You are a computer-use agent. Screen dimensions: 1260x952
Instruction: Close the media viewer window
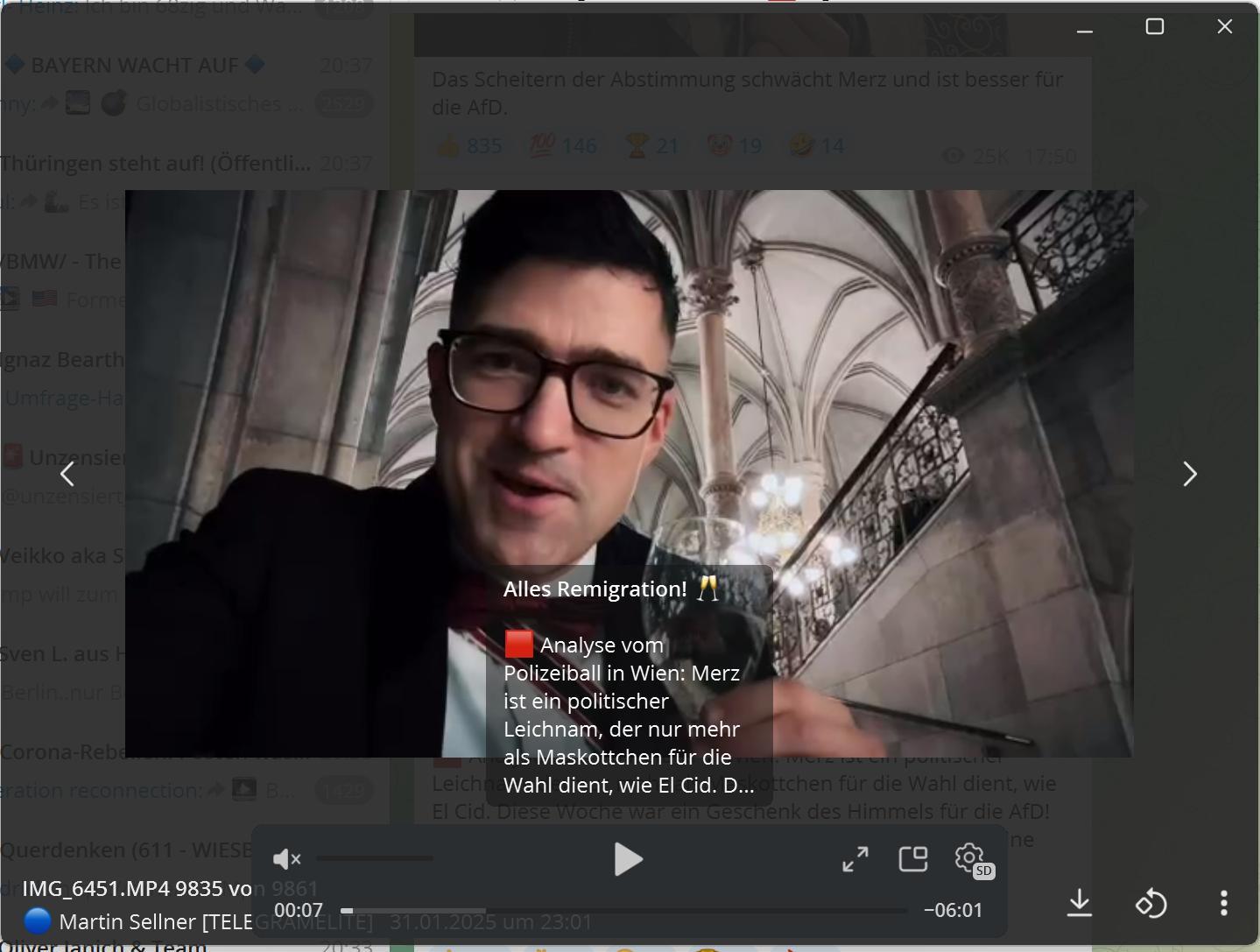click(x=1225, y=26)
